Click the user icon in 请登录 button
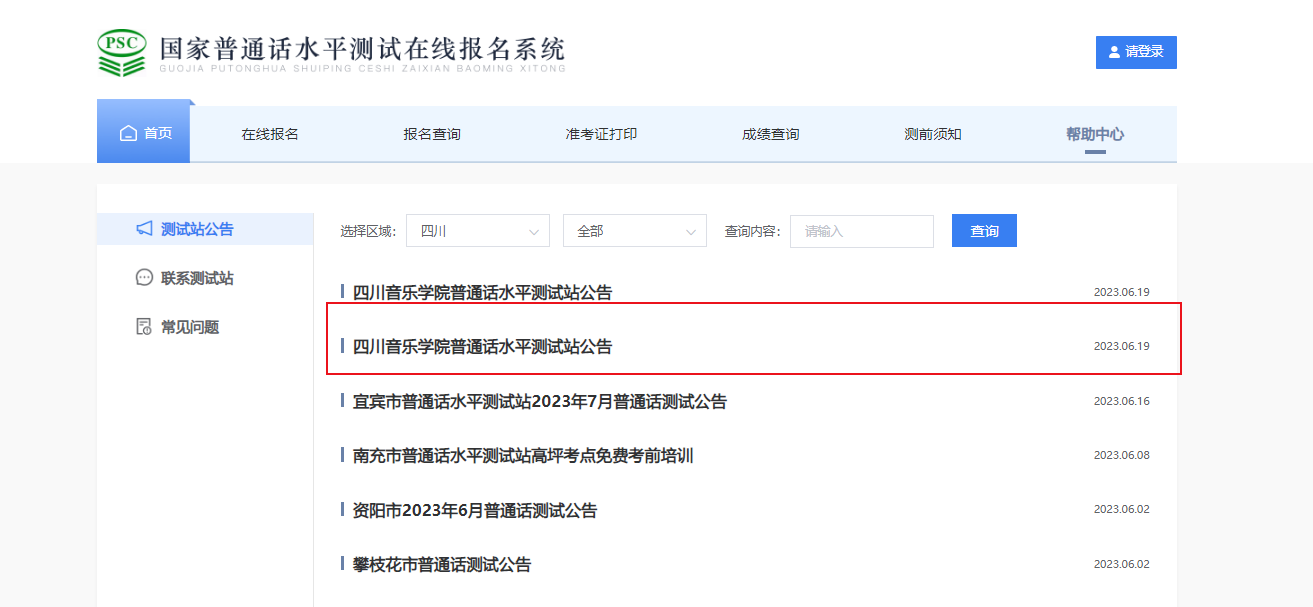The height and width of the screenshot is (607, 1313). (1114, 52)
